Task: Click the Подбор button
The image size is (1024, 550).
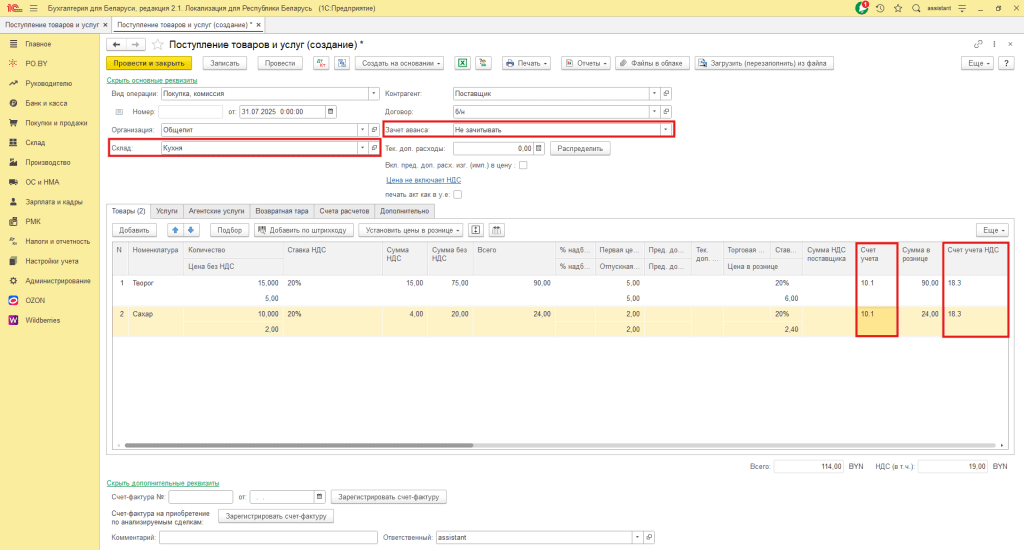Action: click(229, 230)
